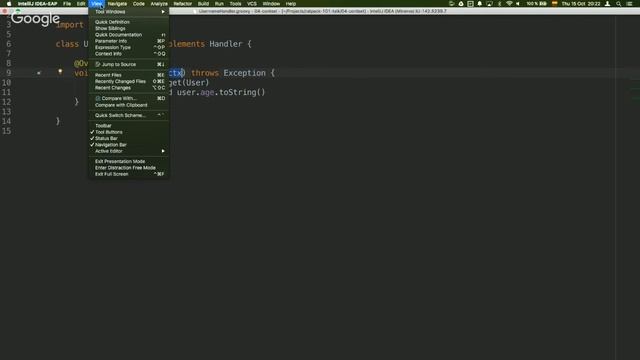
Task: Click the word Exception in the editor
Action: coord(244,73)
